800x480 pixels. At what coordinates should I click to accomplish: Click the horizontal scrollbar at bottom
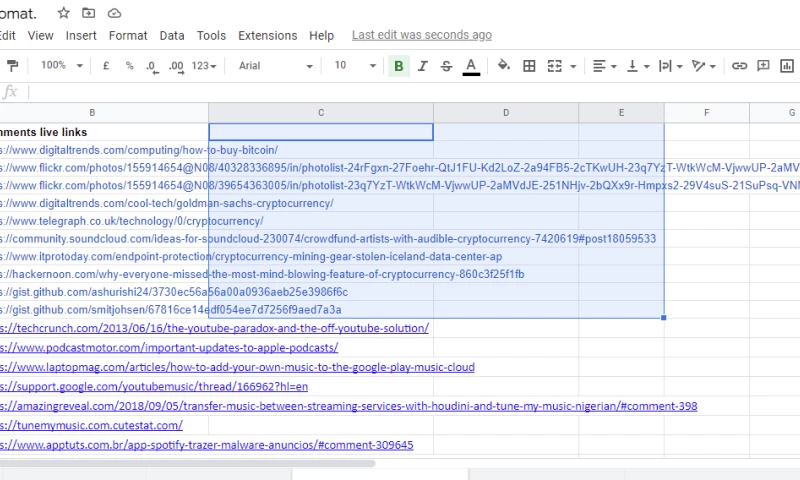[187, 463]
